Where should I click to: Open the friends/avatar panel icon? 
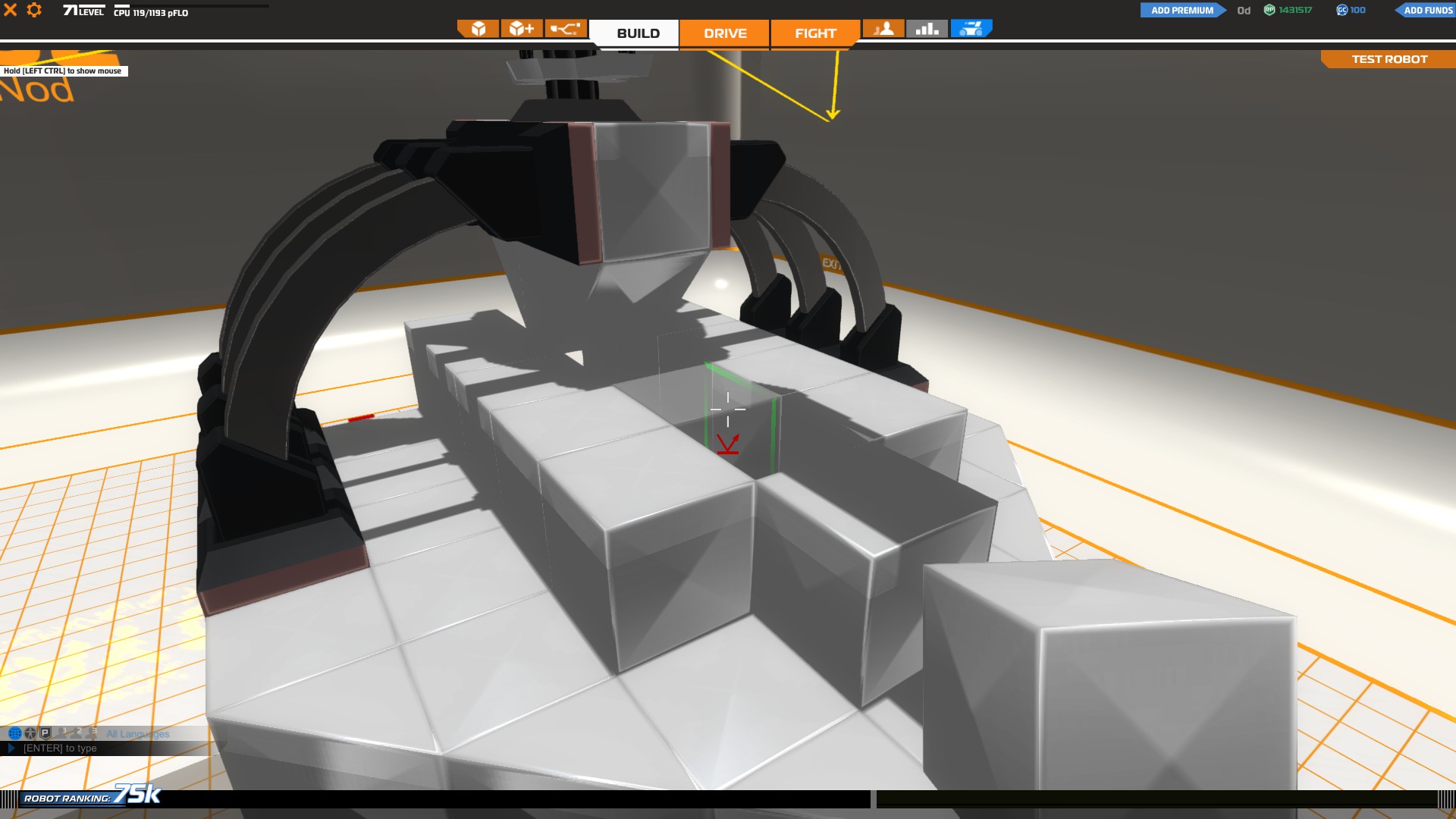883,29
